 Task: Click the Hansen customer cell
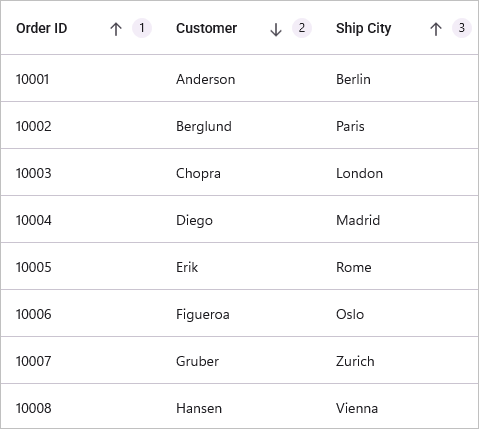click(240, 406)
